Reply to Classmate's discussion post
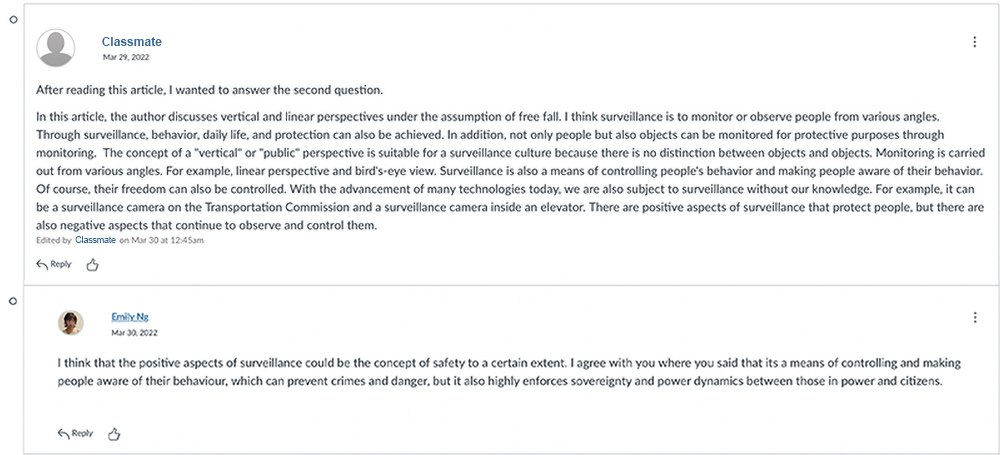Viewport: 1000px width, 455px height. pyautogui.click(x=54, y=265)
